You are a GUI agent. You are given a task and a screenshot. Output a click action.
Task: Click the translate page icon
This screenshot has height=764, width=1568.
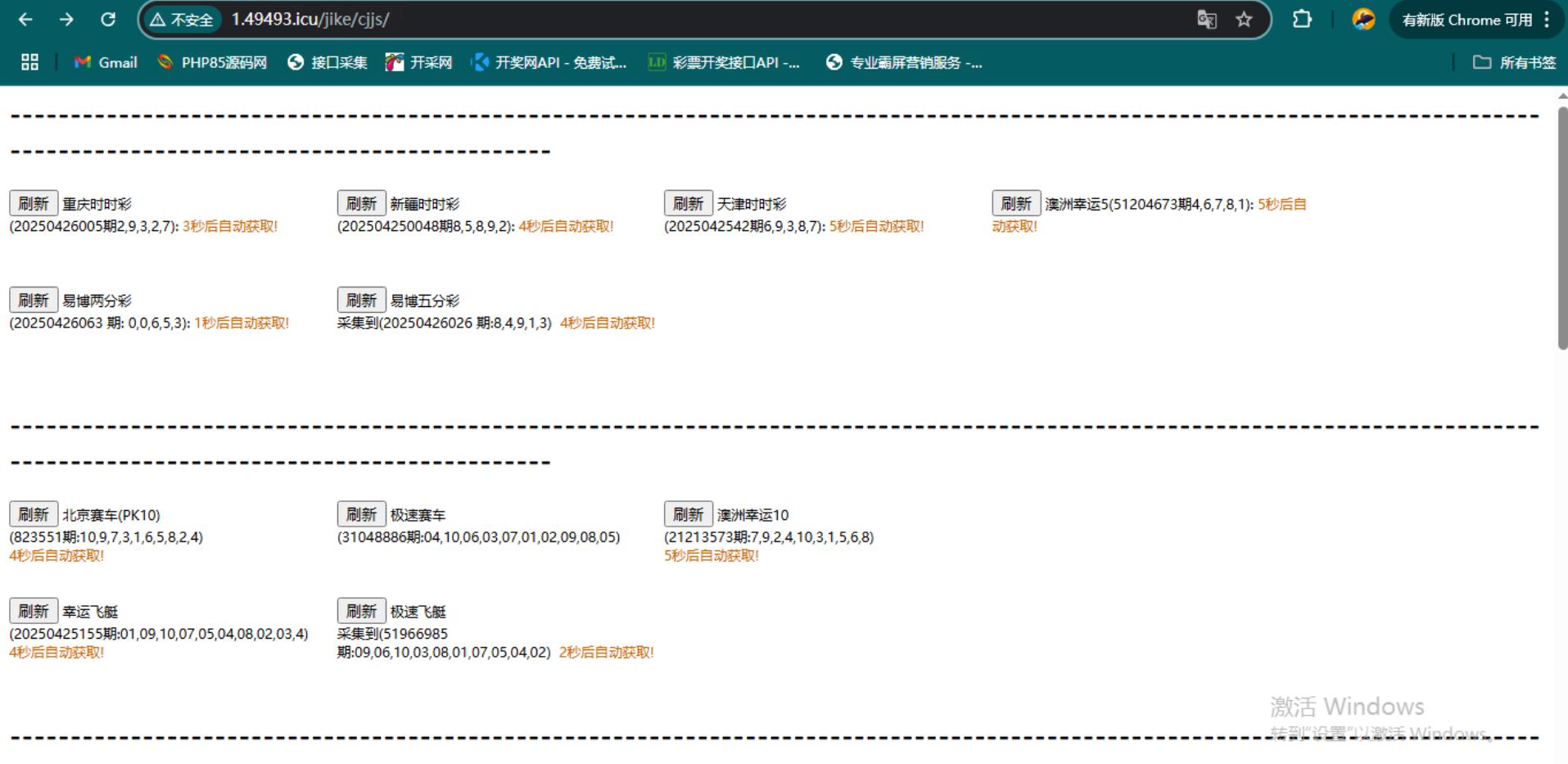point(1206,20)
